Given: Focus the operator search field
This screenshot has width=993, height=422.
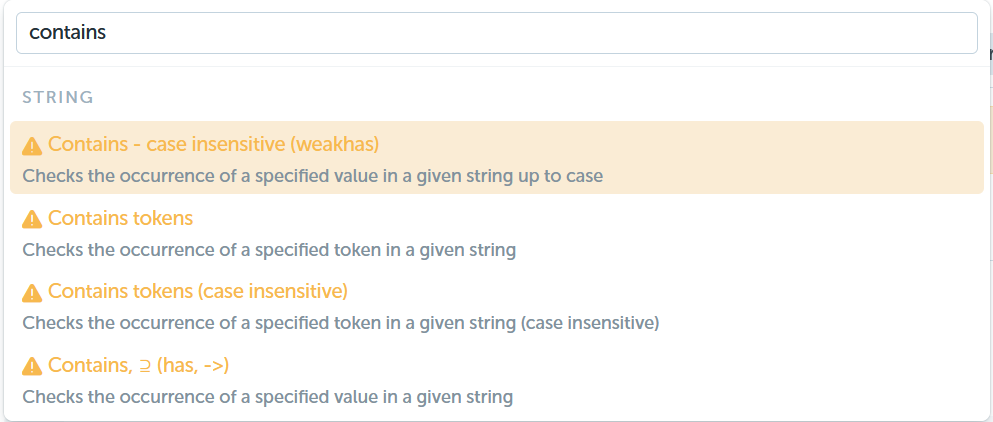Looking at the screenshot, I should coord(496,33).
